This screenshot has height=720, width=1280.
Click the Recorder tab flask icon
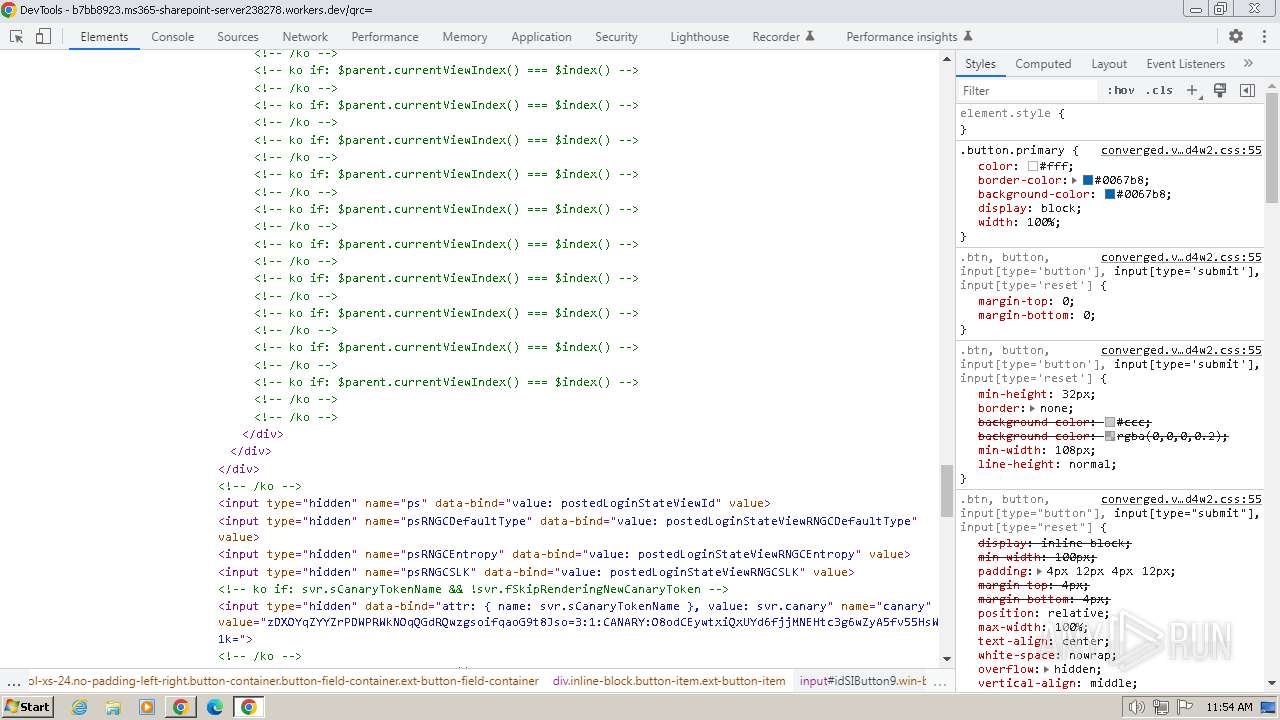pyautogui.click(x=810, y=36)
